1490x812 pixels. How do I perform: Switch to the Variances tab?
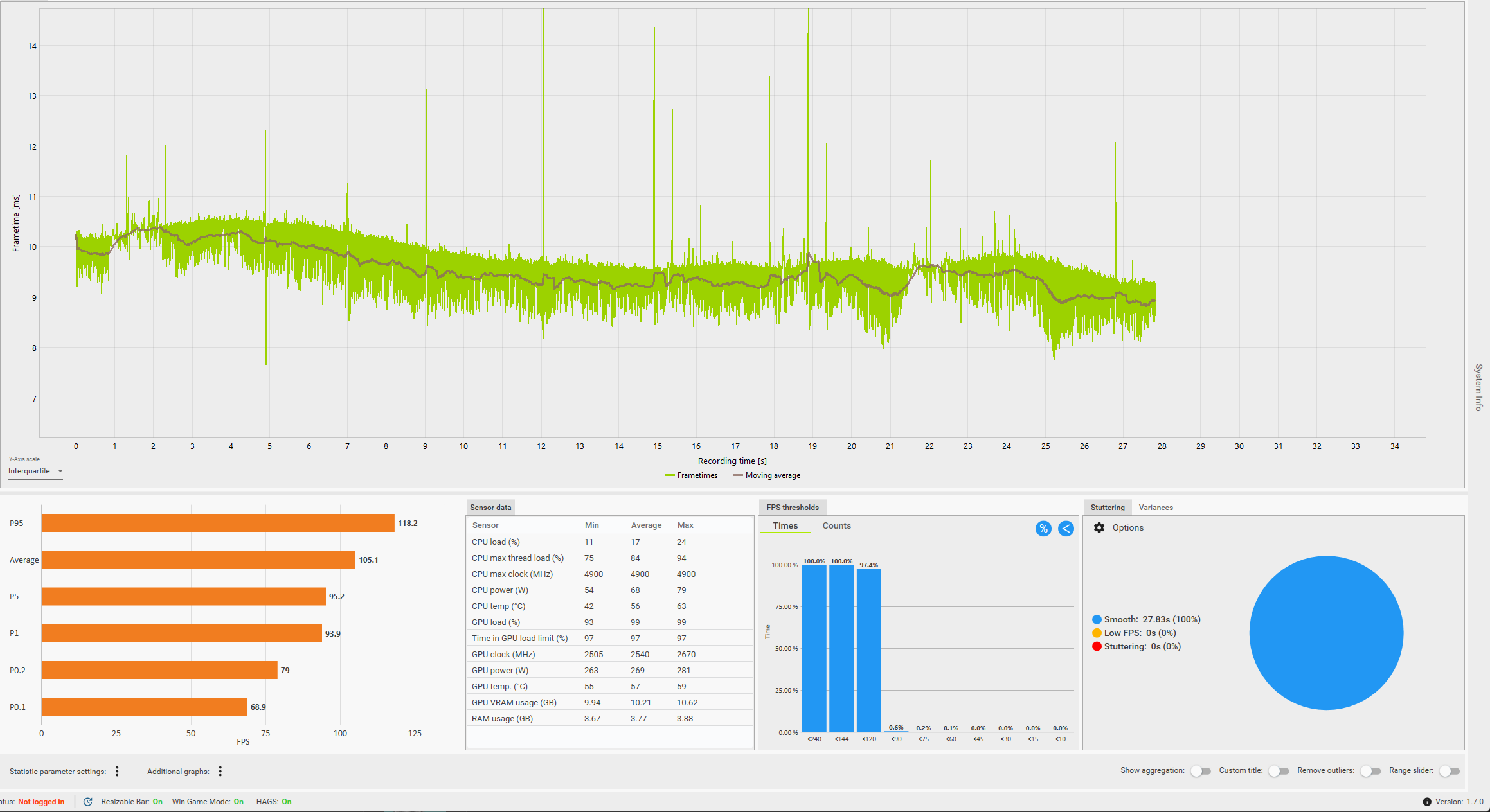click(1156, 507)
